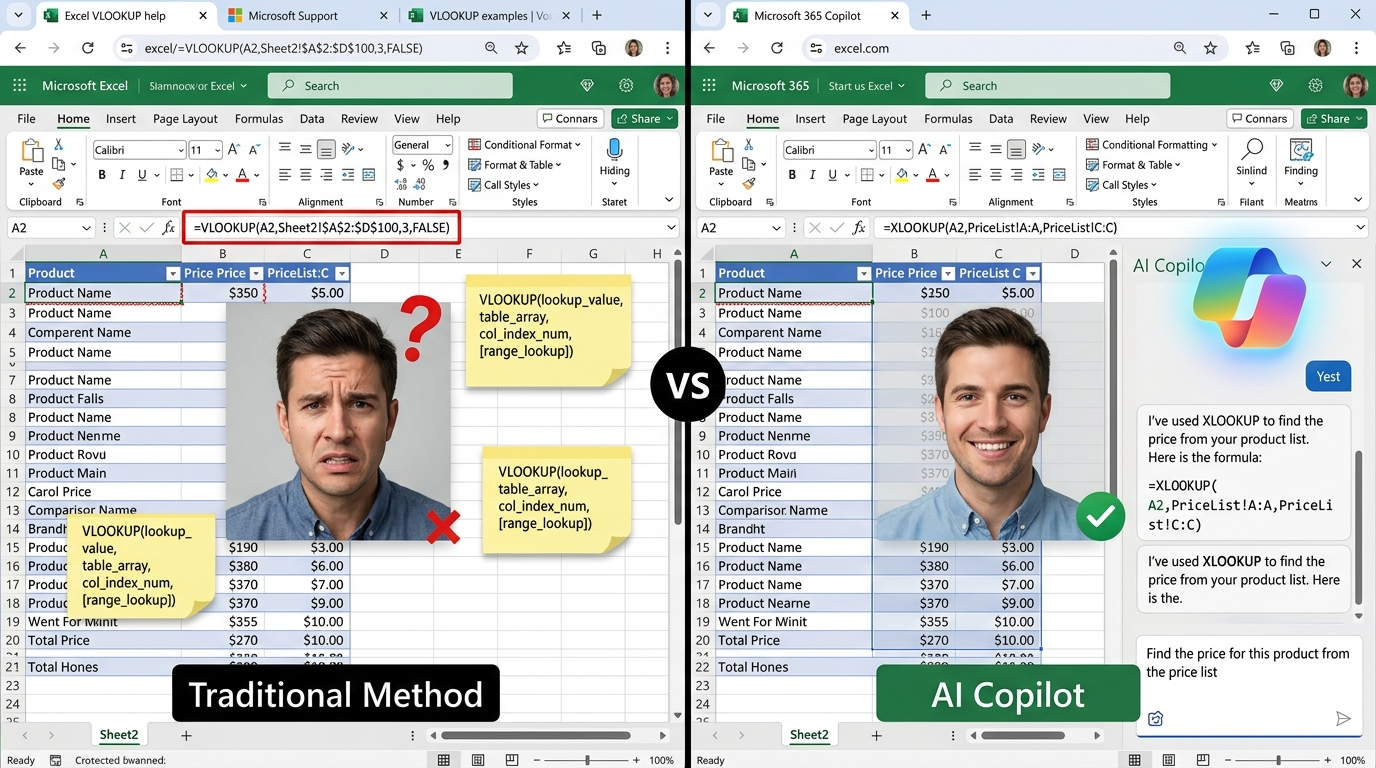Click Accounting dollar format icon in left window
This screenshot has width=1376, height=768.
(400, 165)
